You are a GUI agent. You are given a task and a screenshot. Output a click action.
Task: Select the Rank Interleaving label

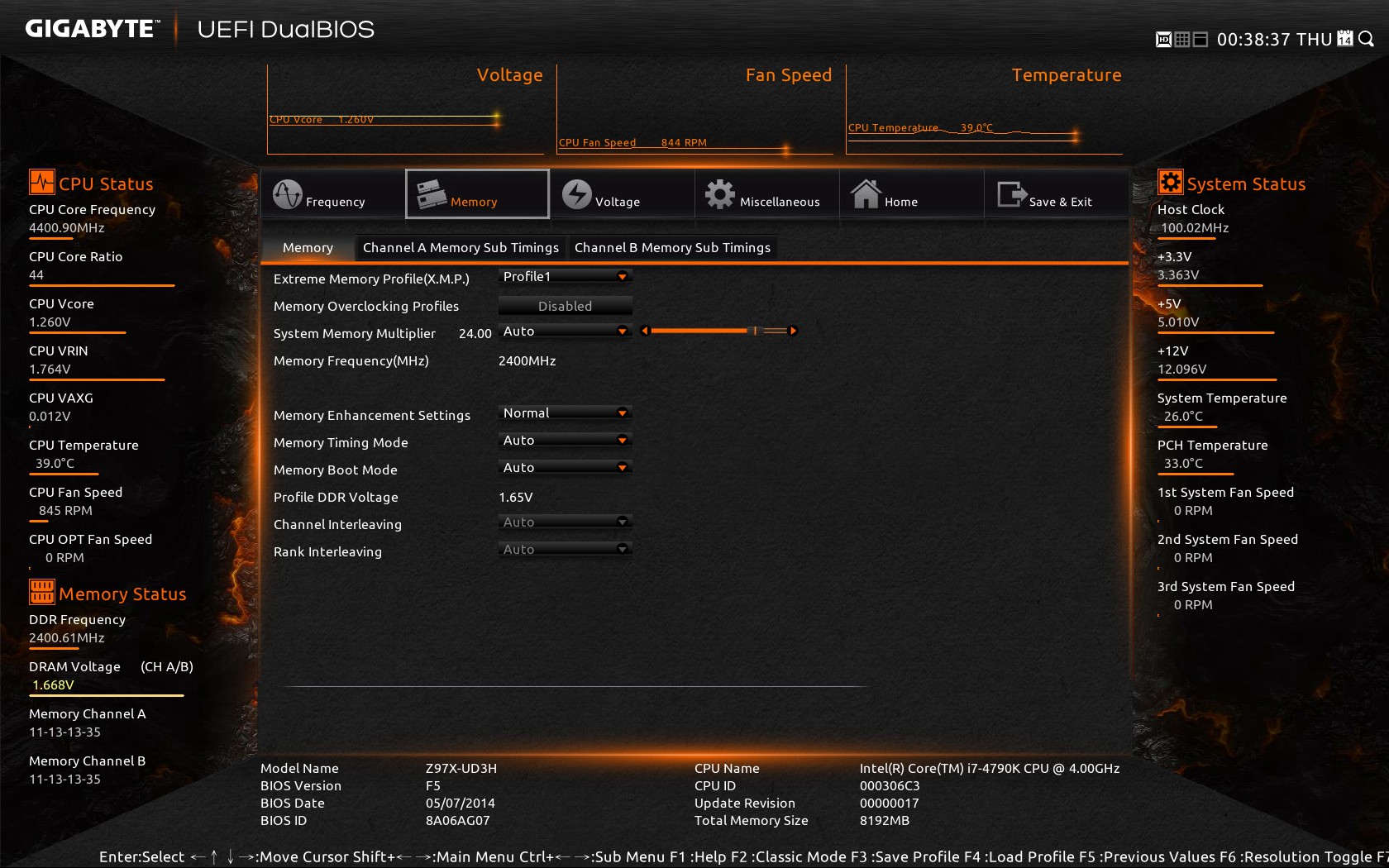(x=327, y=552)
